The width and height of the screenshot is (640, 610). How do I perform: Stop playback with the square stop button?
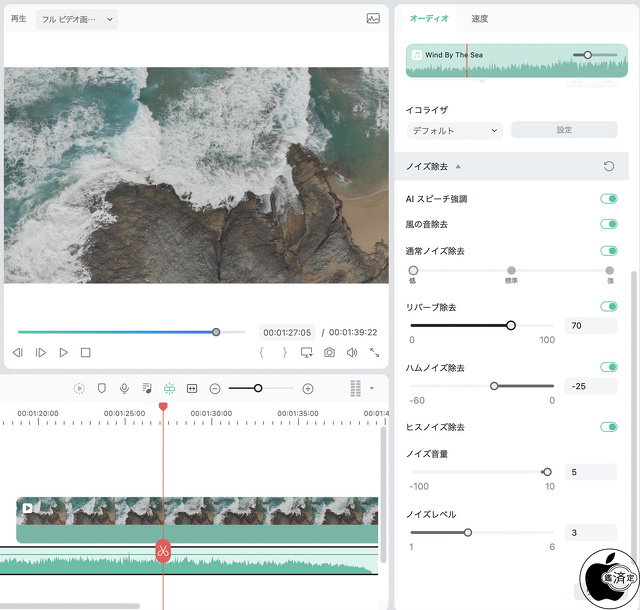[86, 353]
